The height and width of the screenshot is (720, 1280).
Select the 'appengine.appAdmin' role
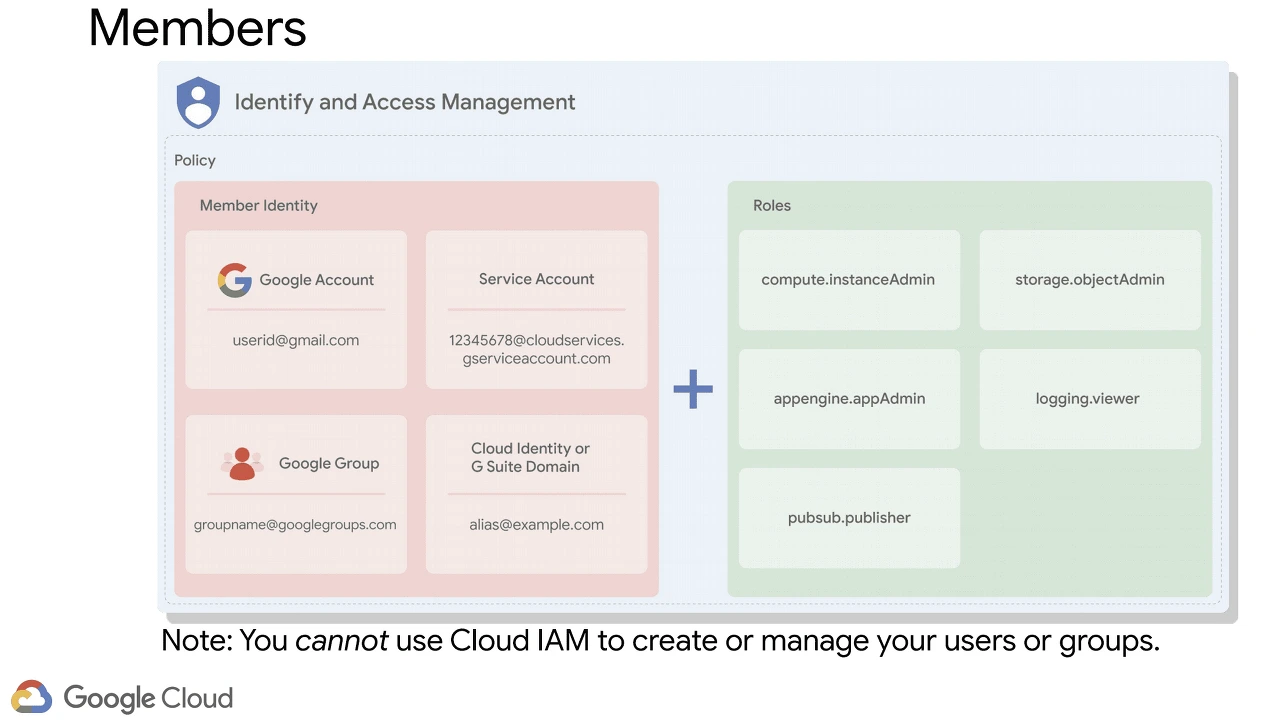(849, 399)
